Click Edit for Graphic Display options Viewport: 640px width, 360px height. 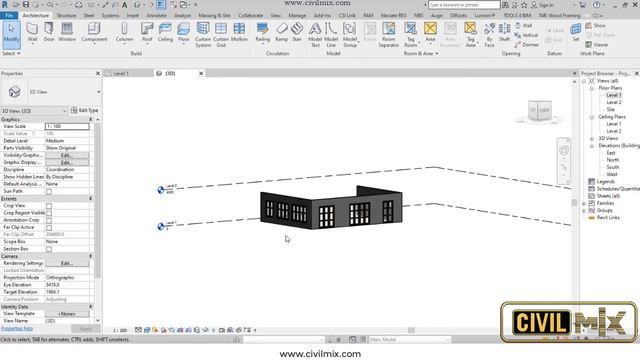(67, 162)
